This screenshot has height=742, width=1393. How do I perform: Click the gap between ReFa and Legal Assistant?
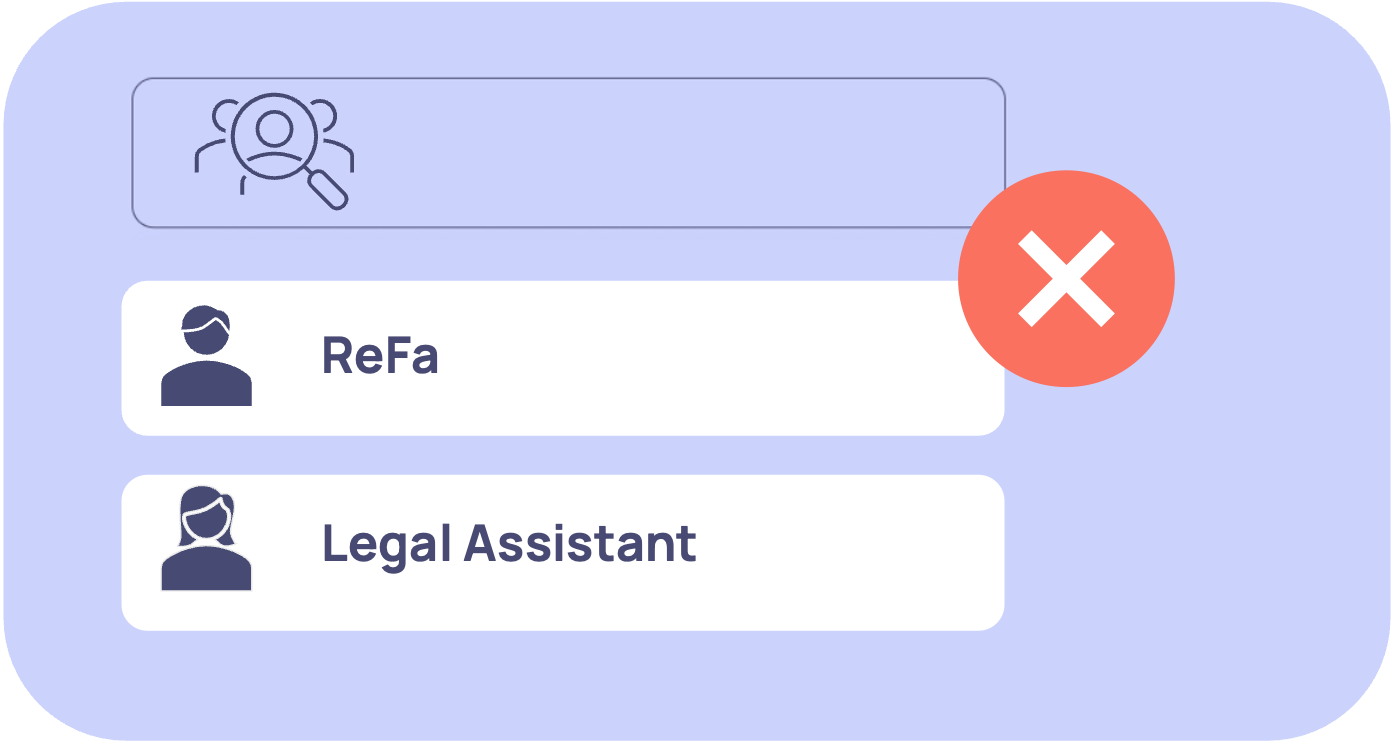coord(562,455)
